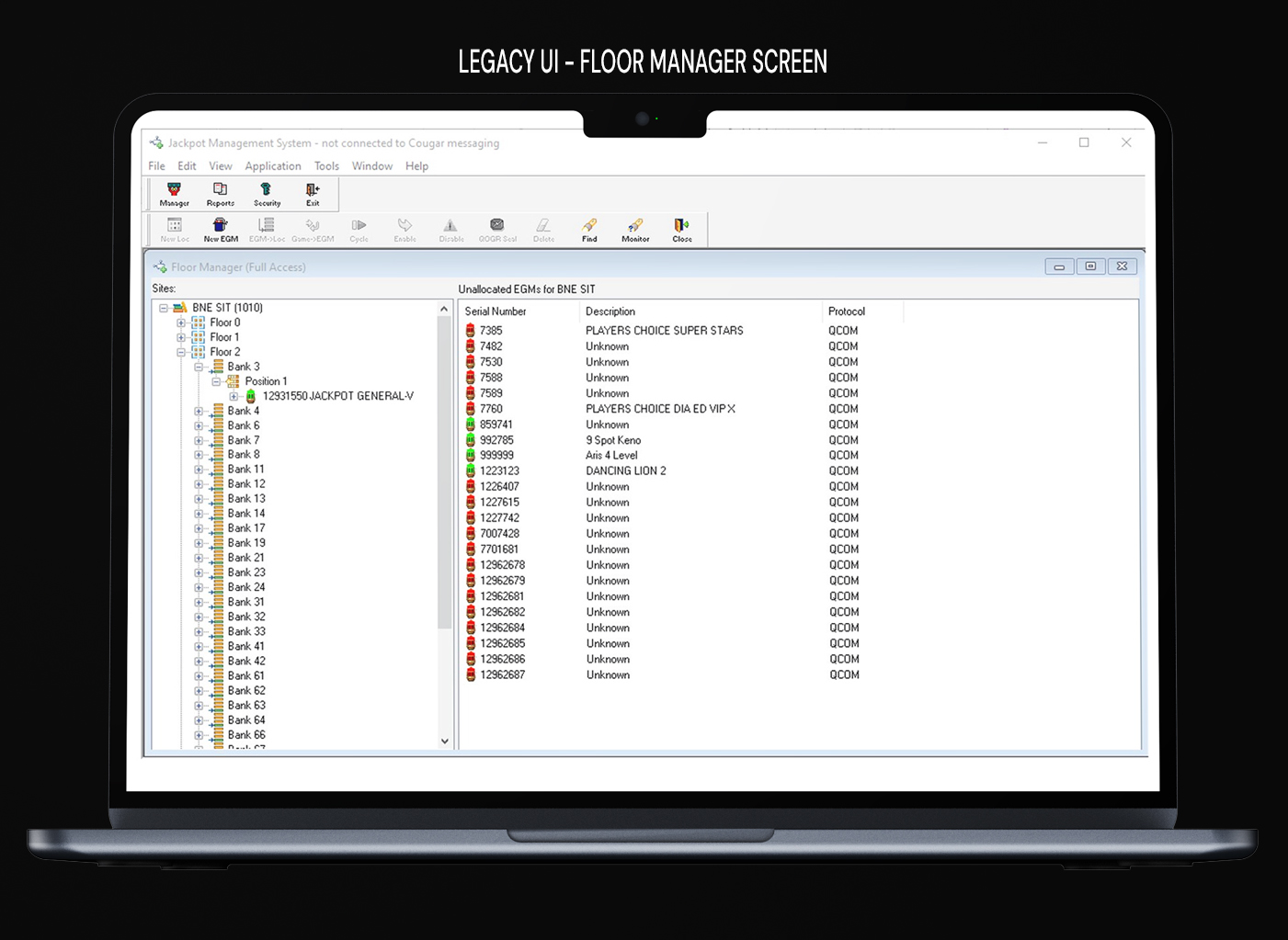Open the Edit menu
Image resolution: width=1288 pixels, height=940 pixels.
[x=187, y=166]
